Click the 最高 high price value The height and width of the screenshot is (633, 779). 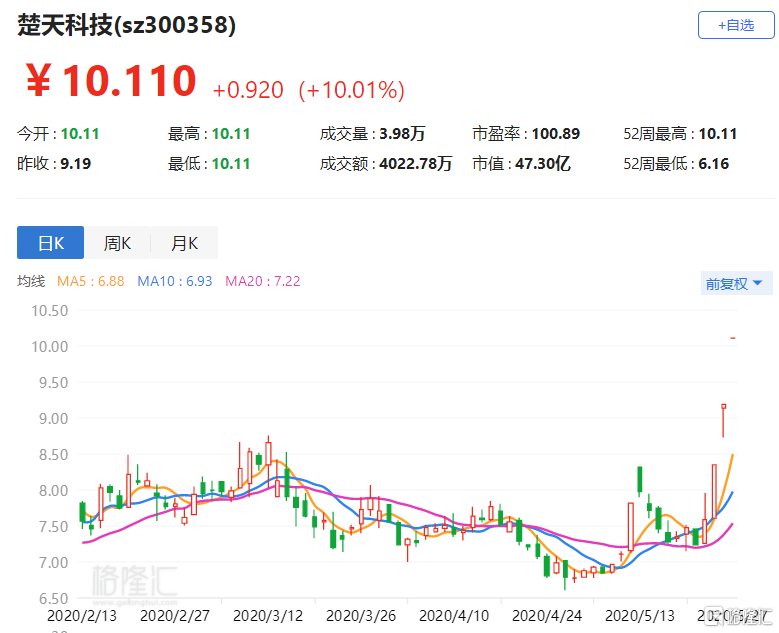(231, 134)
